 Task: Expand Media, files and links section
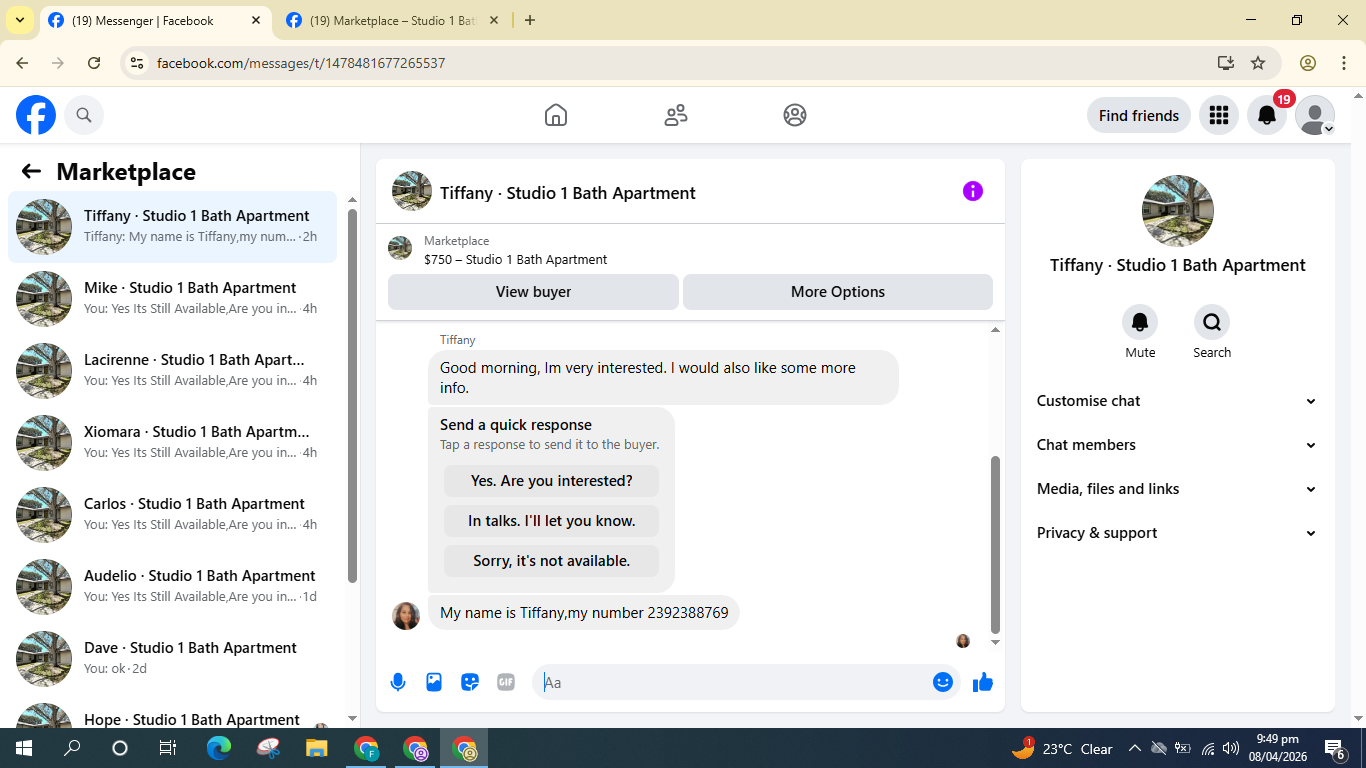(x=1177, y=489)
